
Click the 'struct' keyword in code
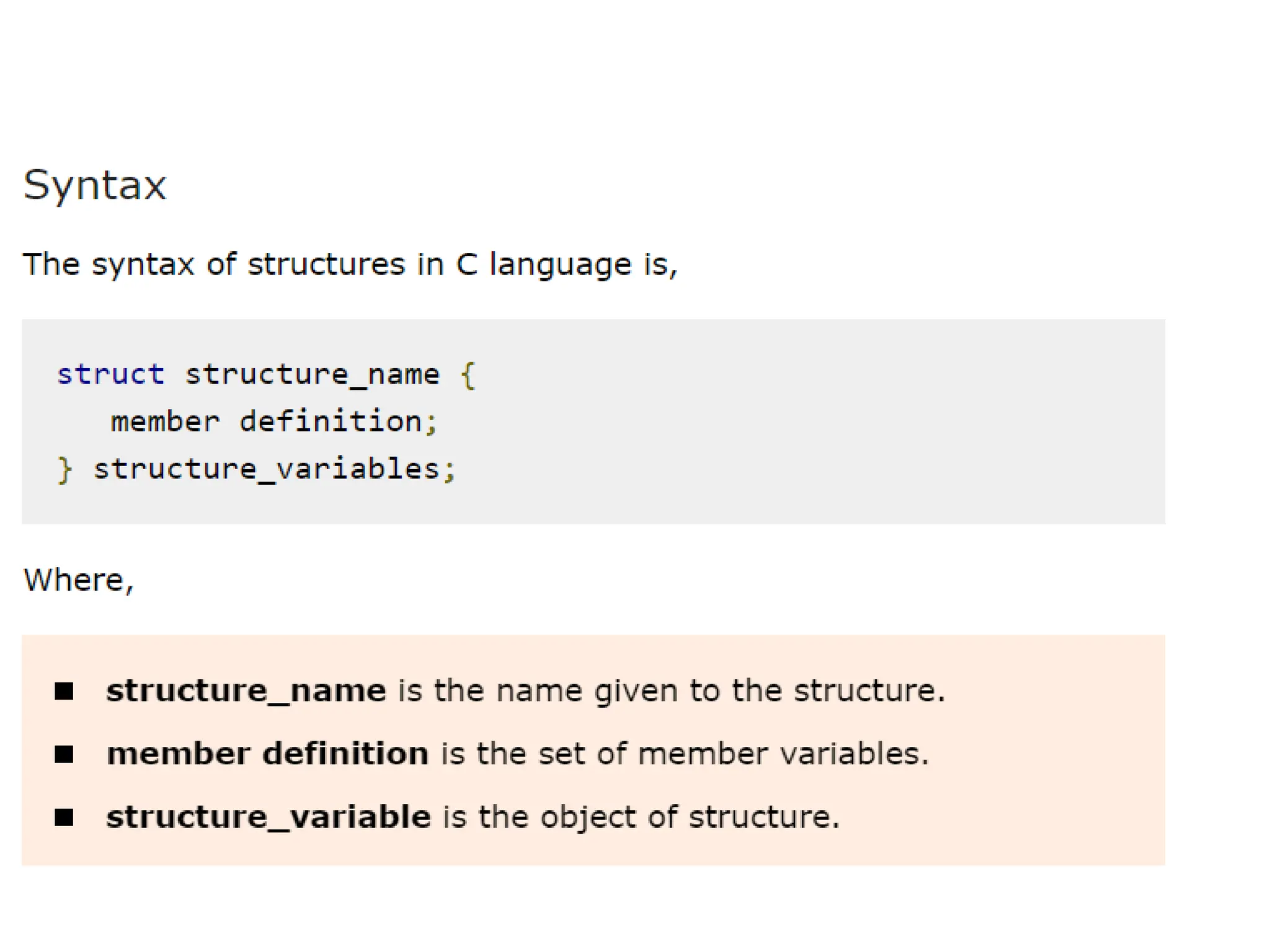[x=110, y=374]
